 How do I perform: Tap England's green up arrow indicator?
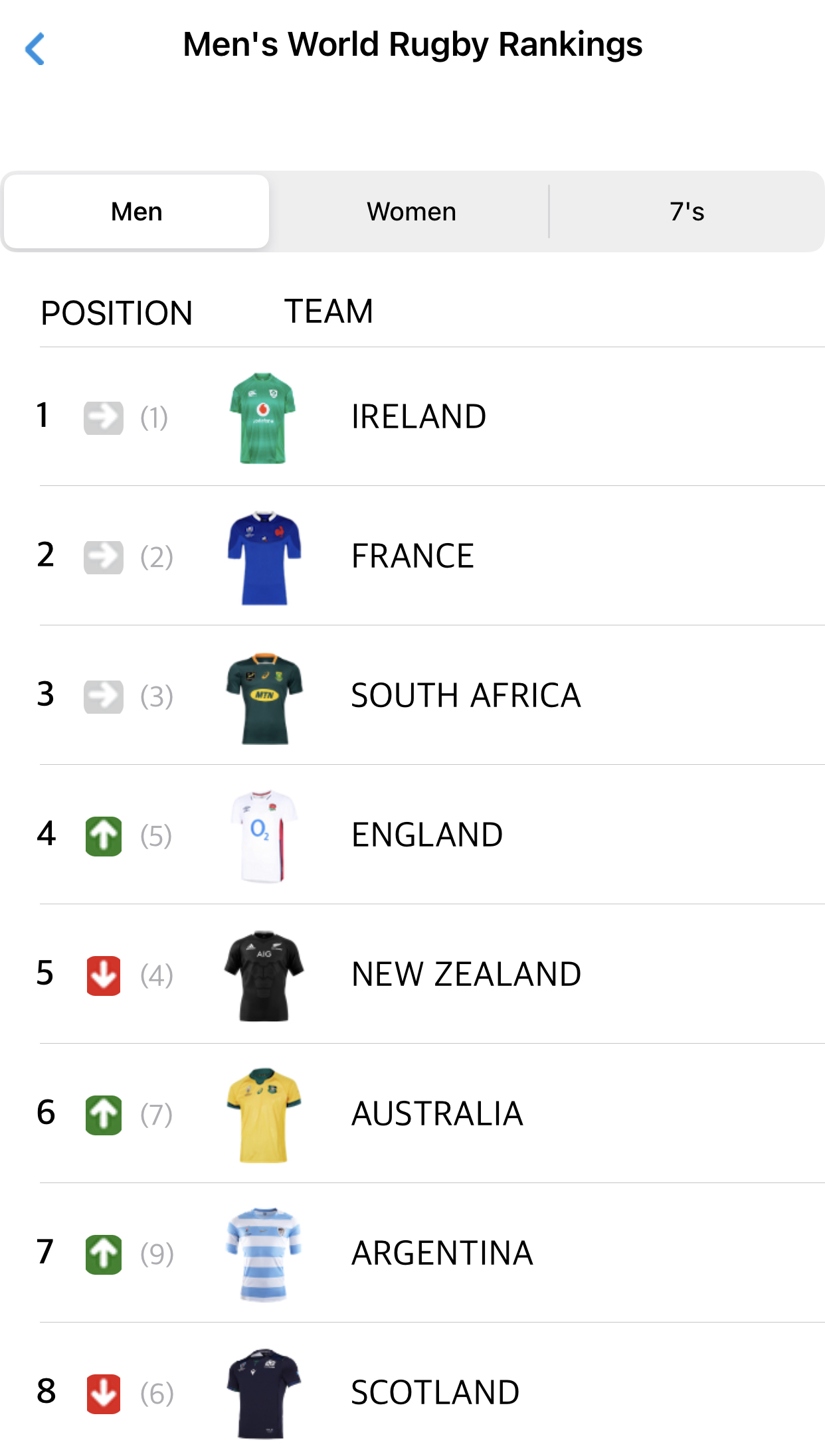point(104,836)
